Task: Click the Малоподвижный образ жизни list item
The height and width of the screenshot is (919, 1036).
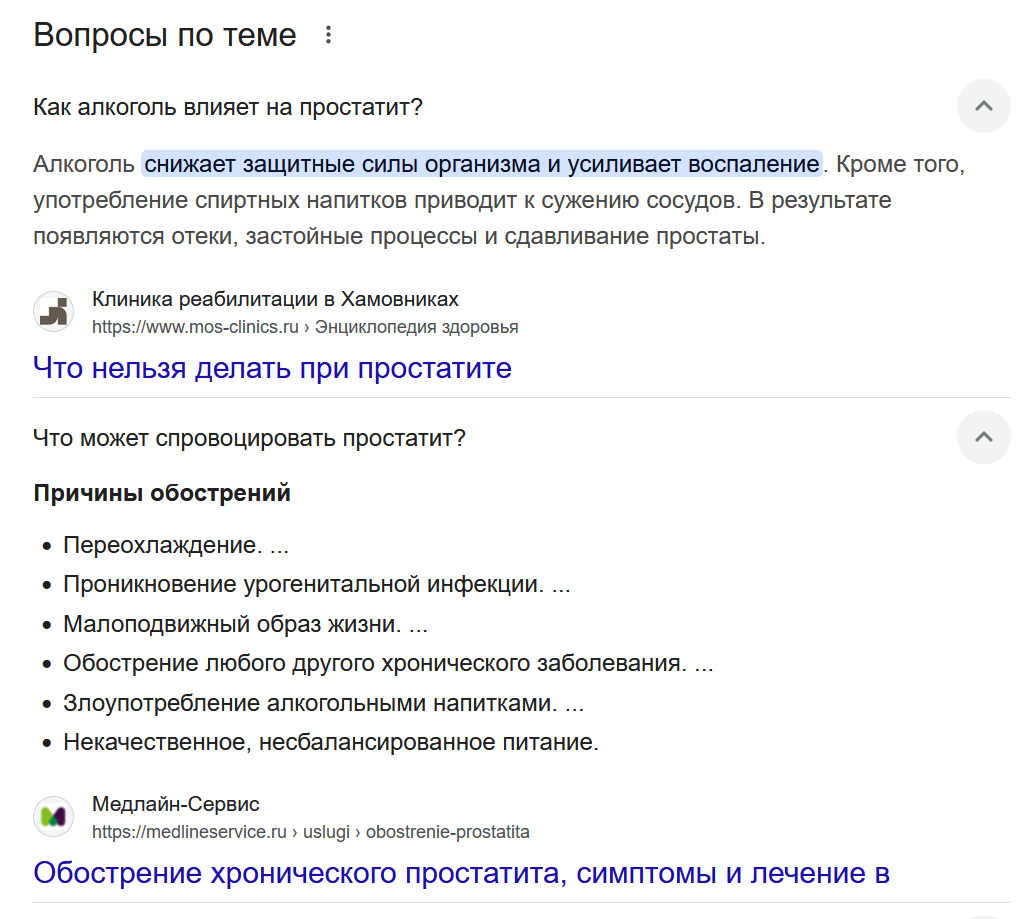Action: (245, 624)
